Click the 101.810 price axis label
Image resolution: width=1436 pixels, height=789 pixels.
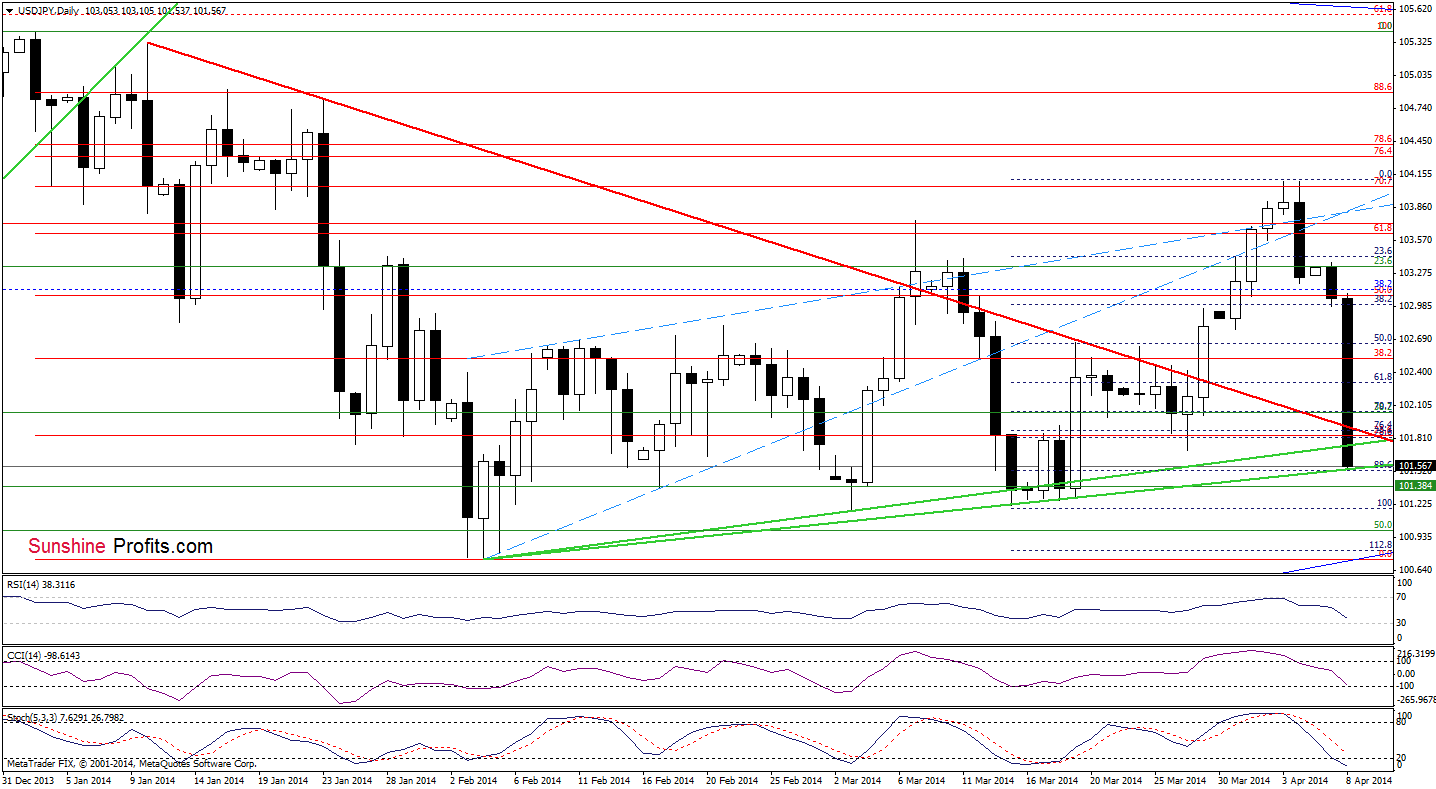click(x=1416, y=438)
